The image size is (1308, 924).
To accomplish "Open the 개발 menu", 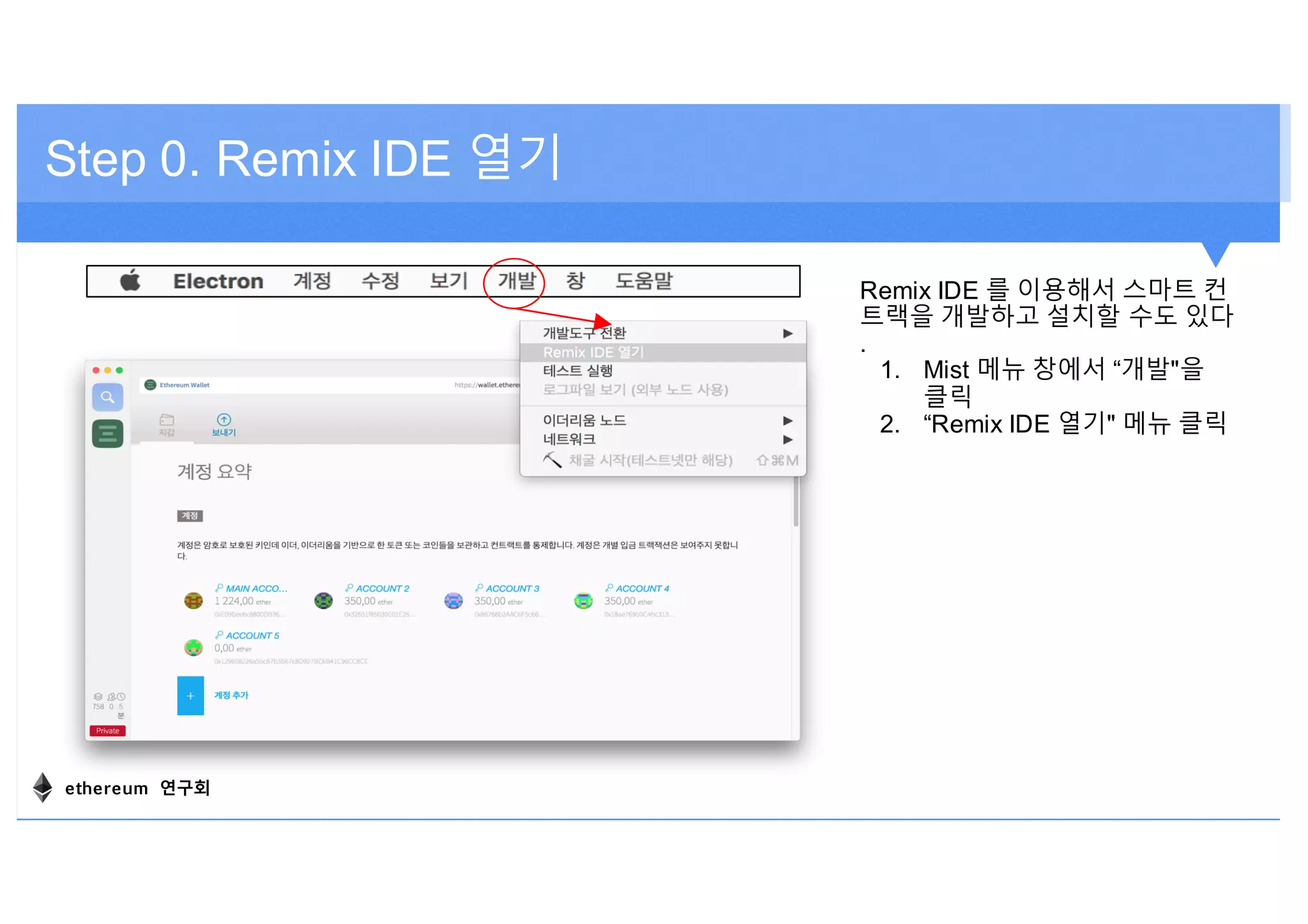I will click(x=517, y=281).
